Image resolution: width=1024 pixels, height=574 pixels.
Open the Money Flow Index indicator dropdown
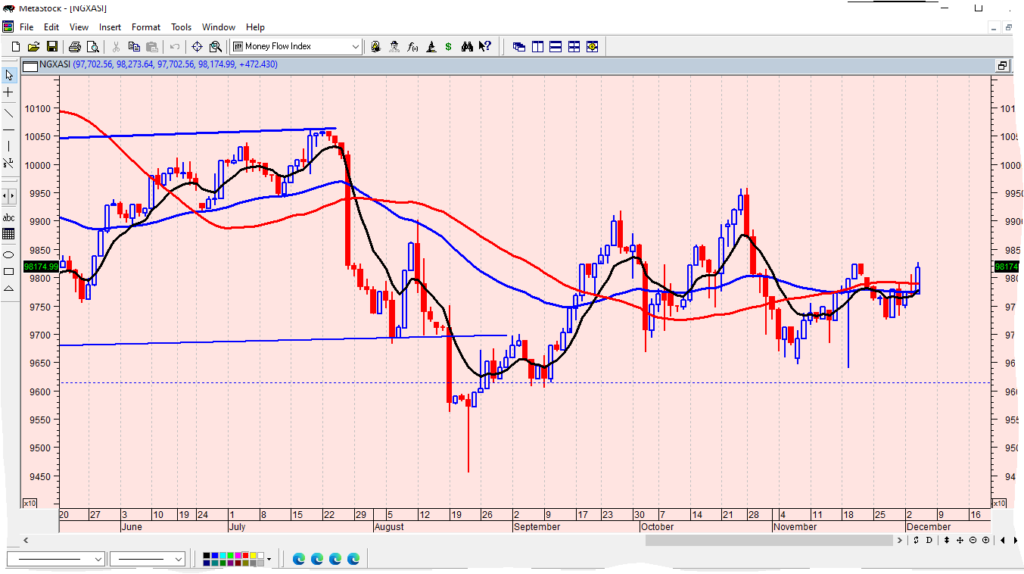[x=355, y=46]
